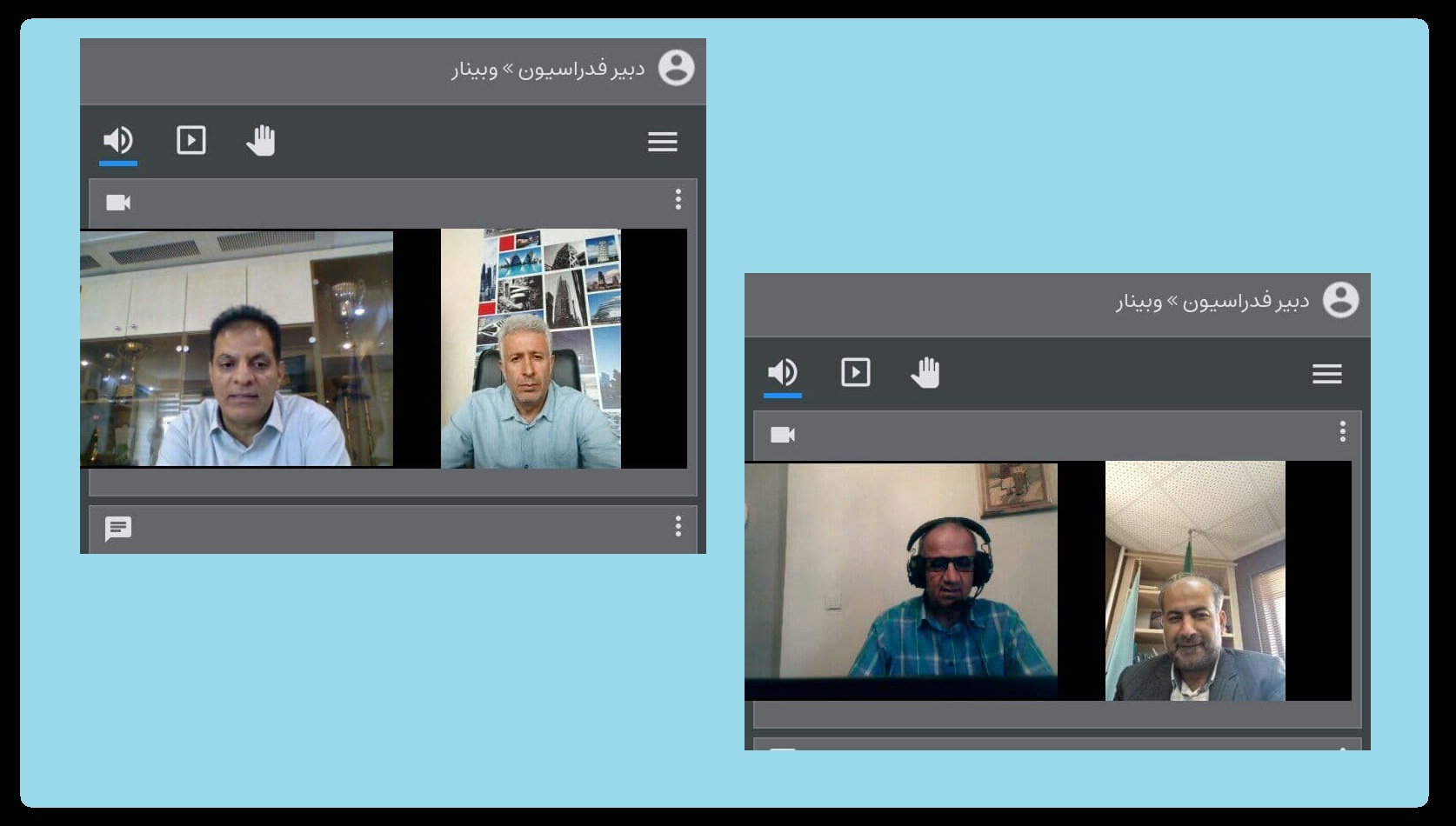This screenshot has height=826, width=1456.
Task: Open chat panel three-dot options in left window
Action: click(678, 526)
